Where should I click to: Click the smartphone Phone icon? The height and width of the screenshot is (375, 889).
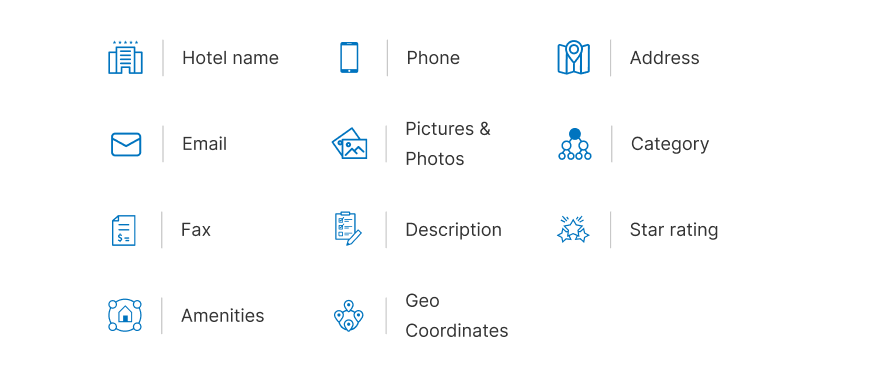349,57
